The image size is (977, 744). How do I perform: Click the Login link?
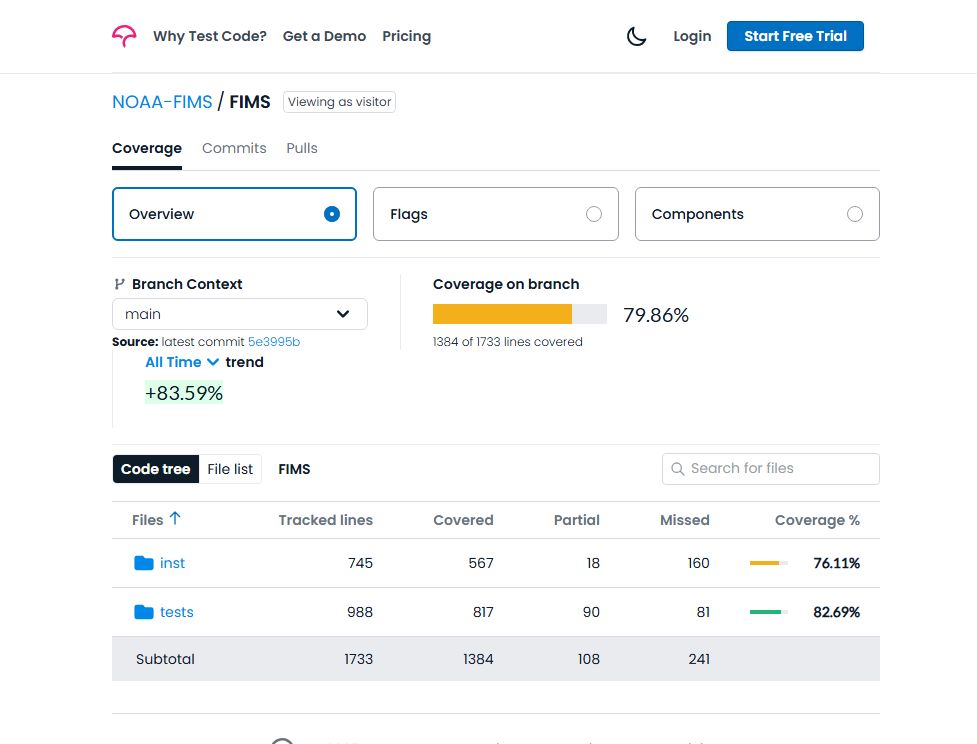click(x=692, y=36)
